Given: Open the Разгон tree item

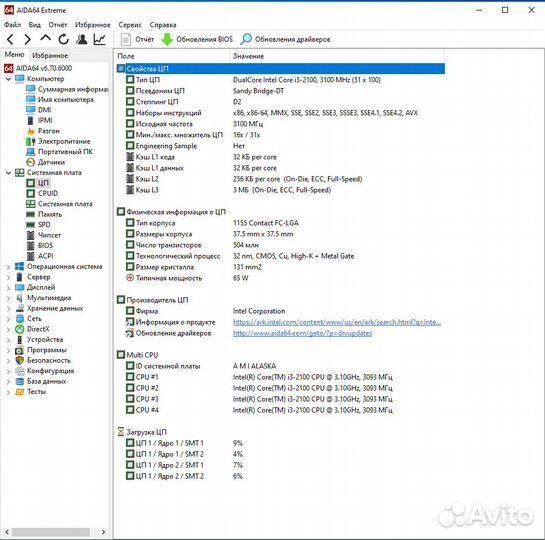Looking at the screenshot, I should pyautogui.click(x=43, y=131).
